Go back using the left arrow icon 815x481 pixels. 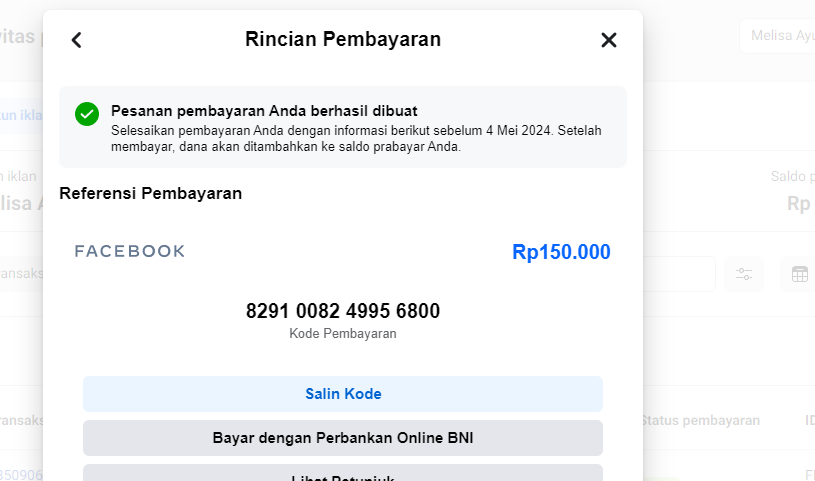pyautogui.click(x=76, y=40)
